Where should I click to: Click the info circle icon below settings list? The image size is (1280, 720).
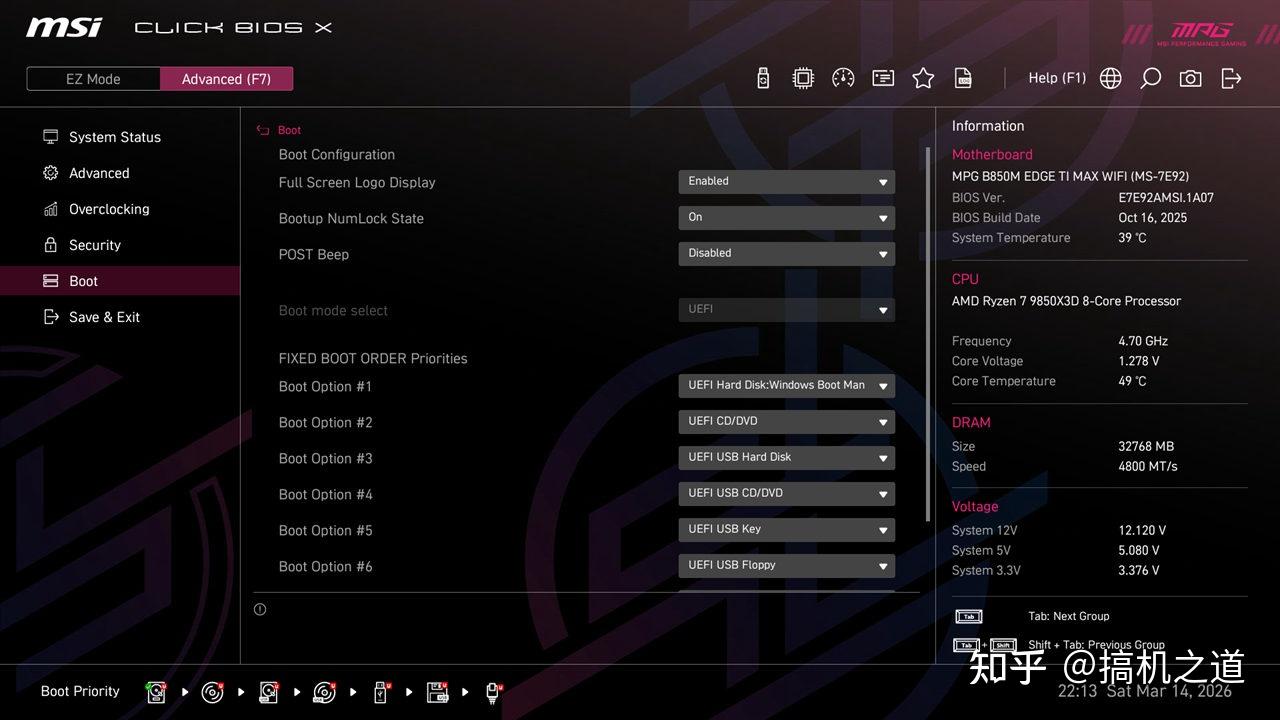click(260, 609)
